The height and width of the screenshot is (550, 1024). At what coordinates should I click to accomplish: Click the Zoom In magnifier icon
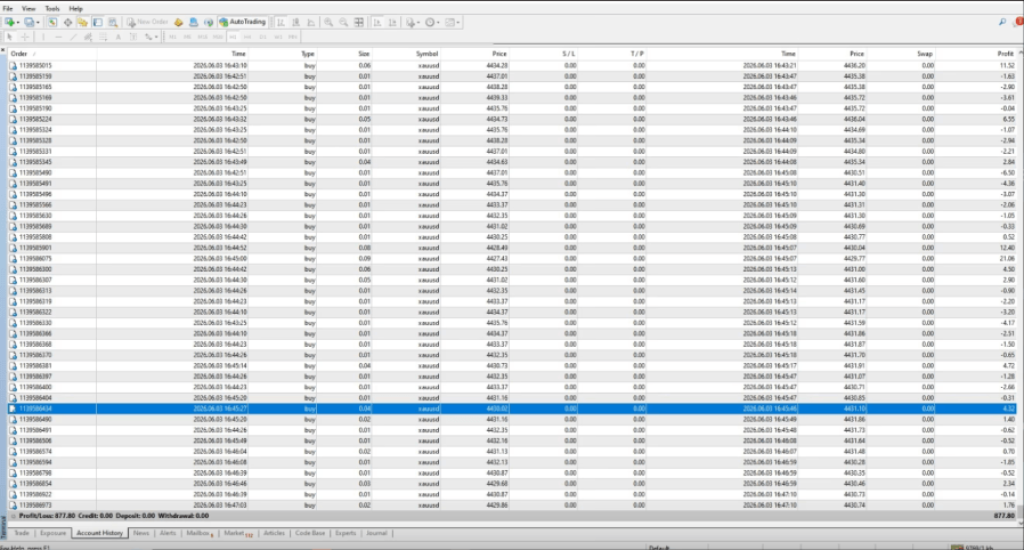click(328, 22)
